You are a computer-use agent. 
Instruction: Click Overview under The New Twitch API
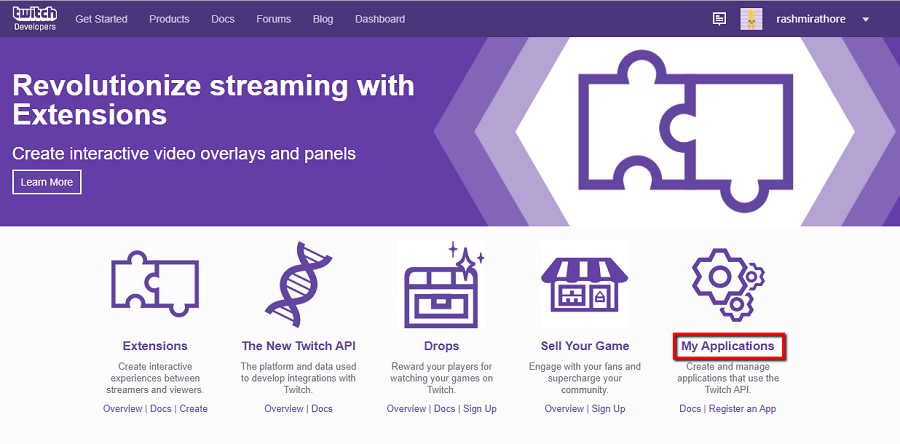(284, 408)
